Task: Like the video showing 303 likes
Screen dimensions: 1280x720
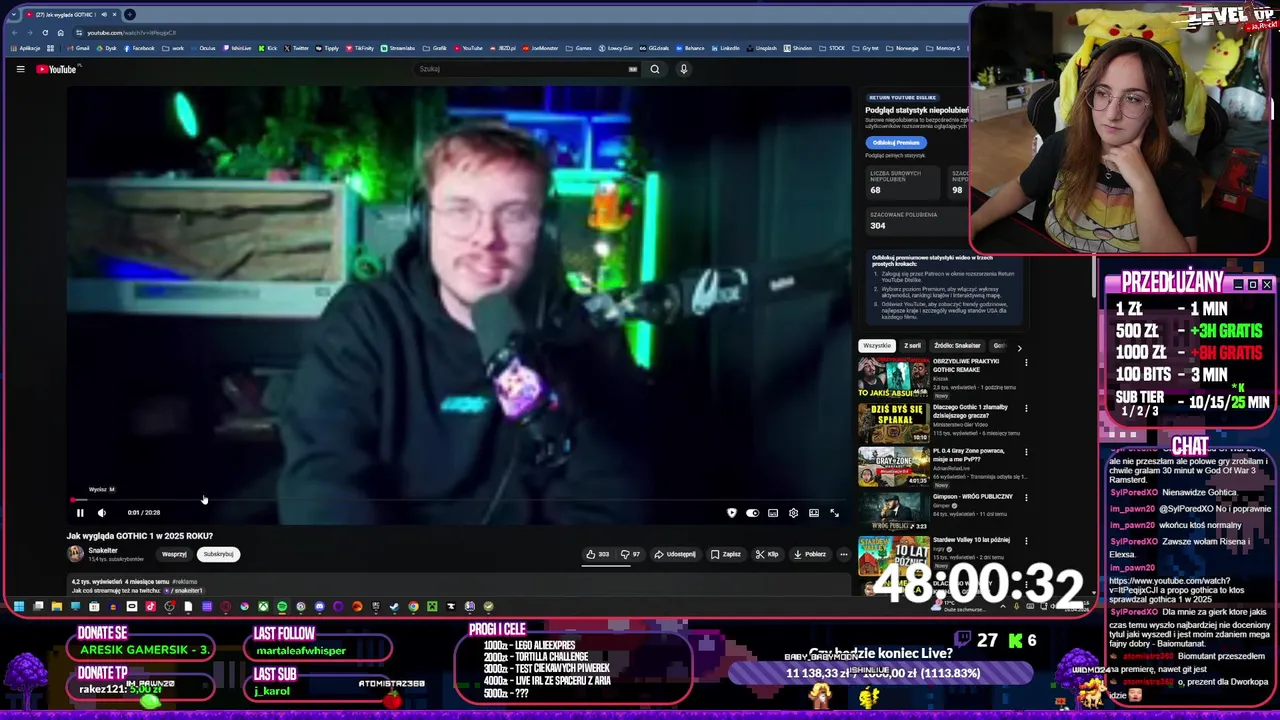Action: [598, 554]
